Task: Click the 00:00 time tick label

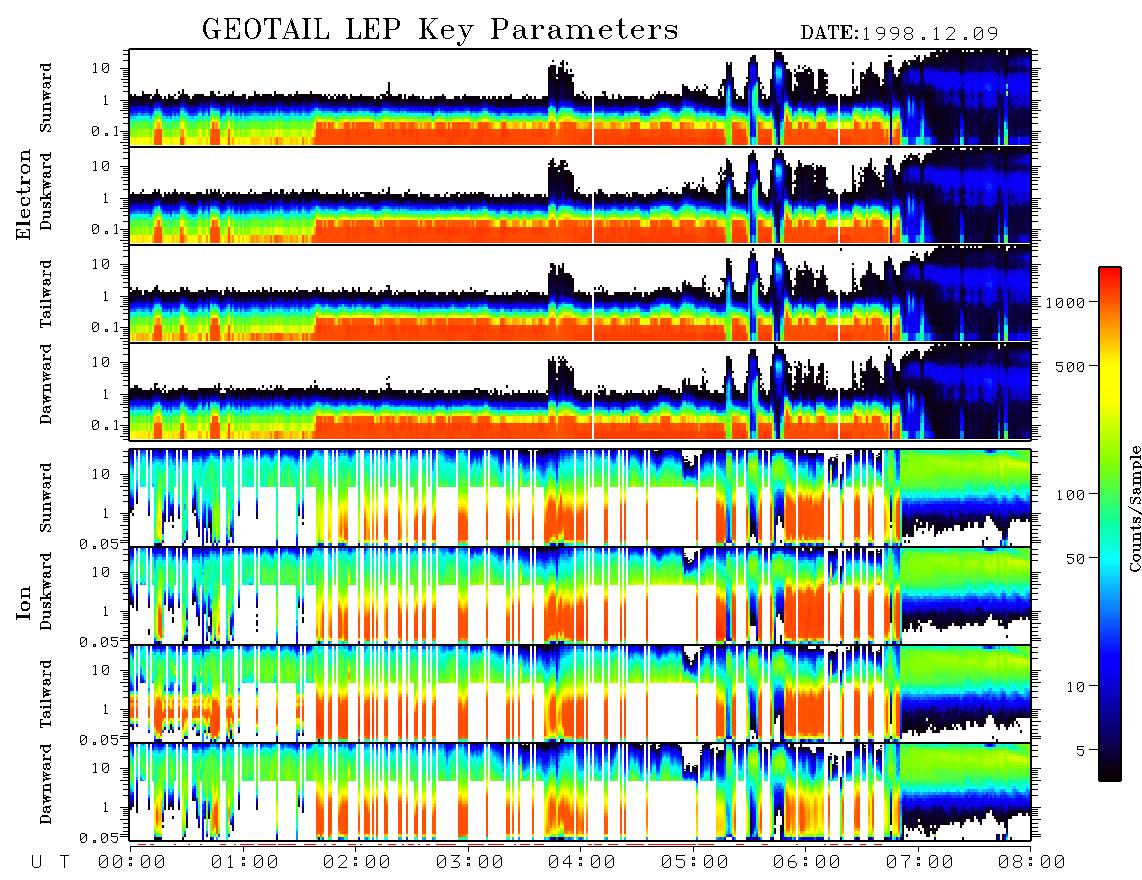Action: click(x=132, y=862)
